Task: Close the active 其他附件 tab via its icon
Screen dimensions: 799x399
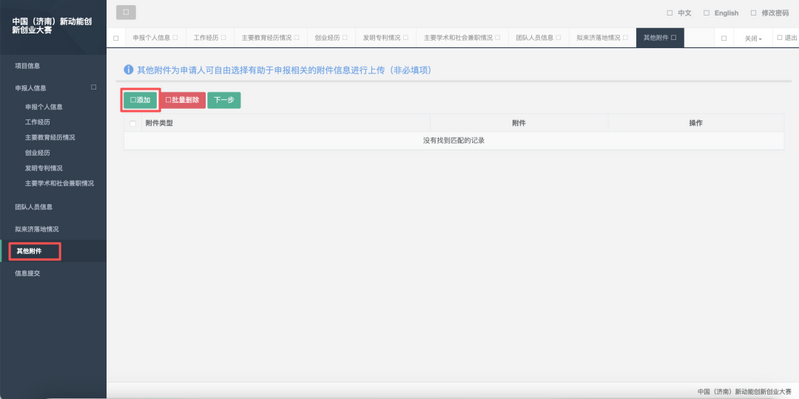Action: 674,37
